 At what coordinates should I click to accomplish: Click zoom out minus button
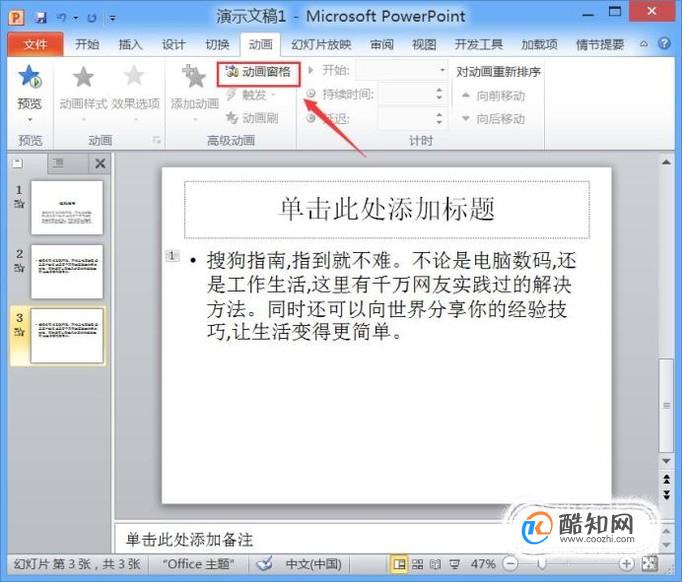point(510,564)
